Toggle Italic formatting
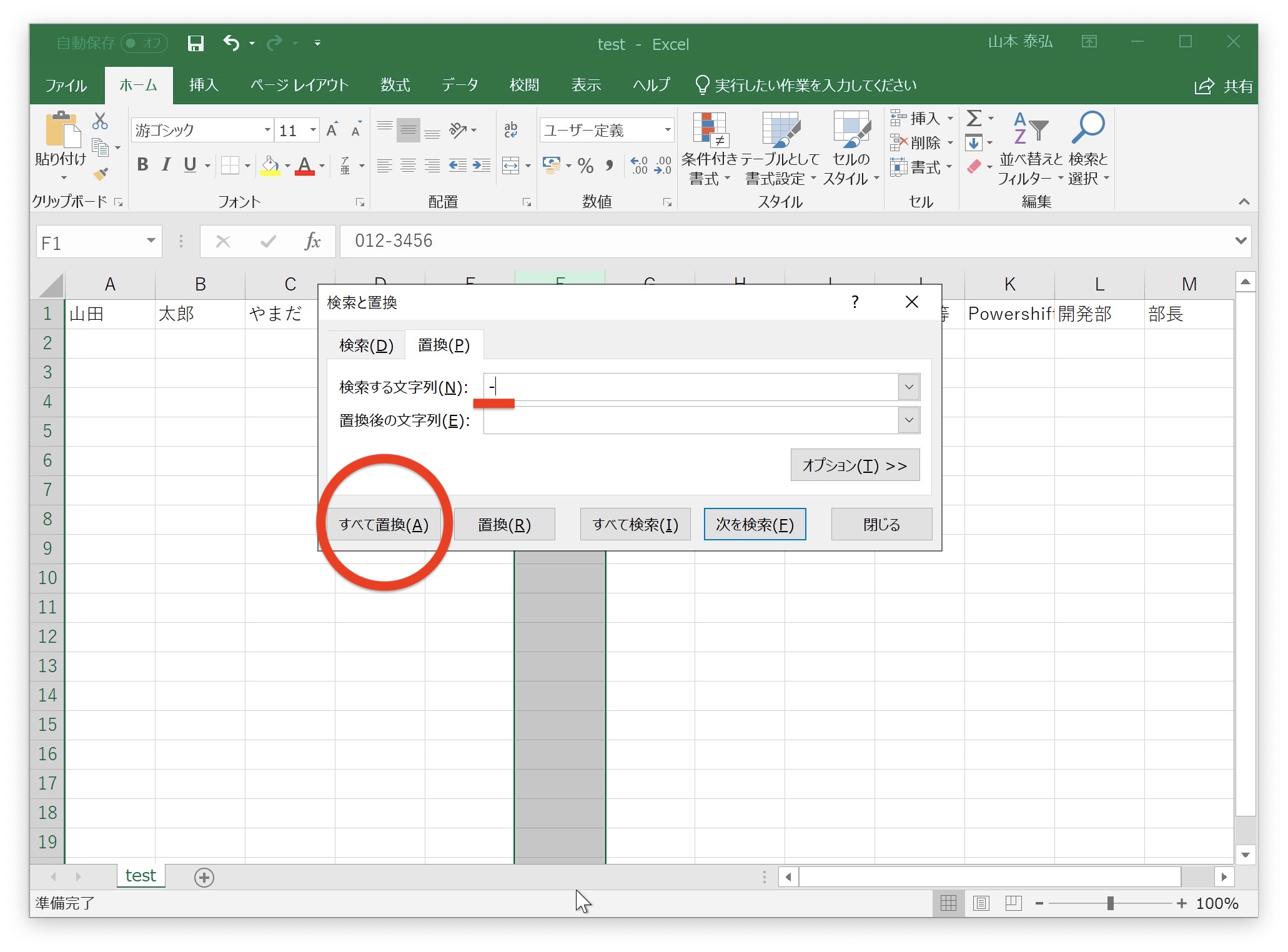 166,165
